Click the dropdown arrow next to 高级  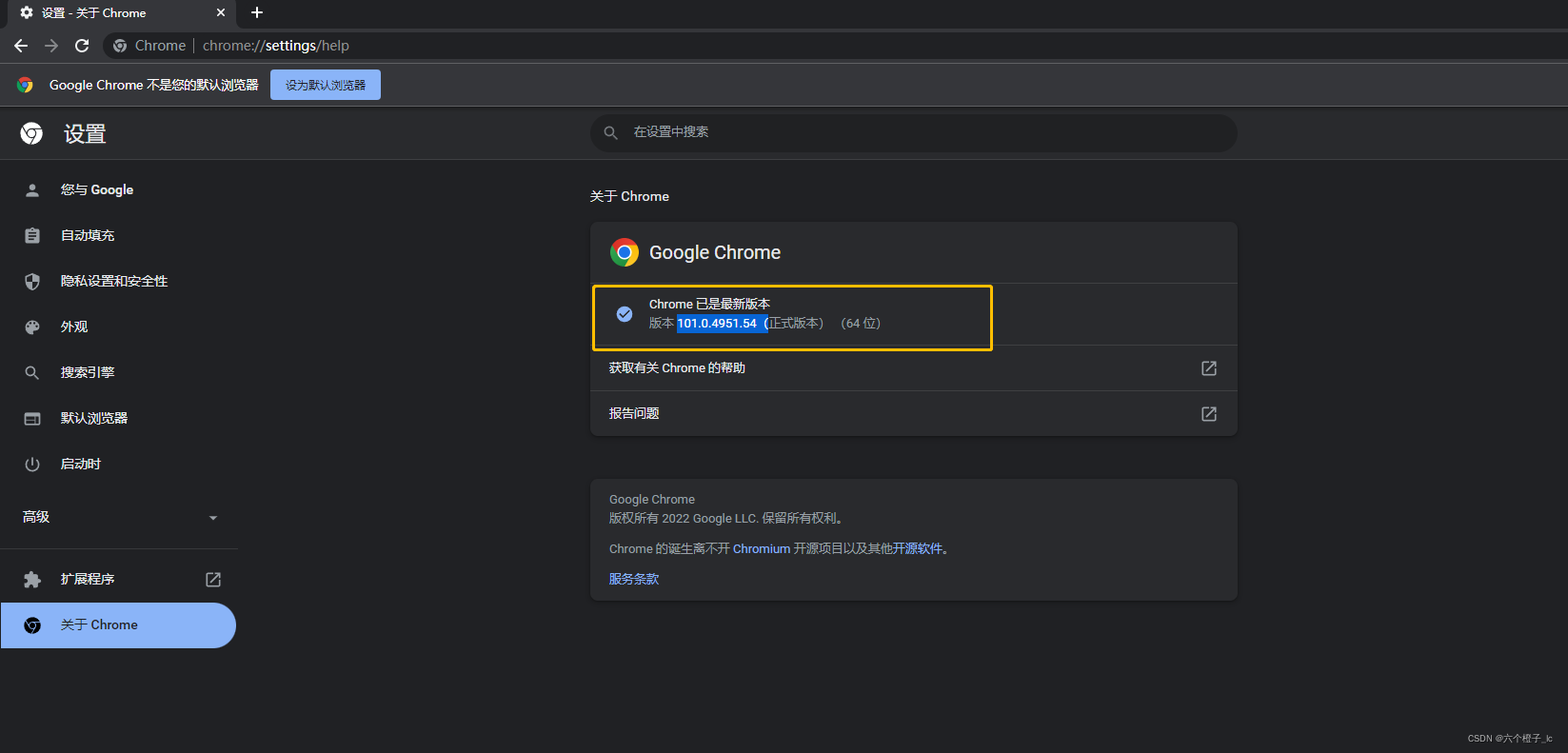tap(213, 518)
